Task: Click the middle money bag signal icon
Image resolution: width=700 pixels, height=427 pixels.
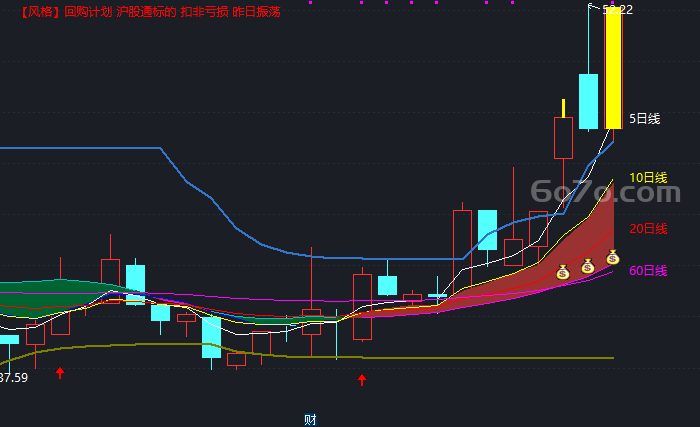Action: tap(588, 266)
